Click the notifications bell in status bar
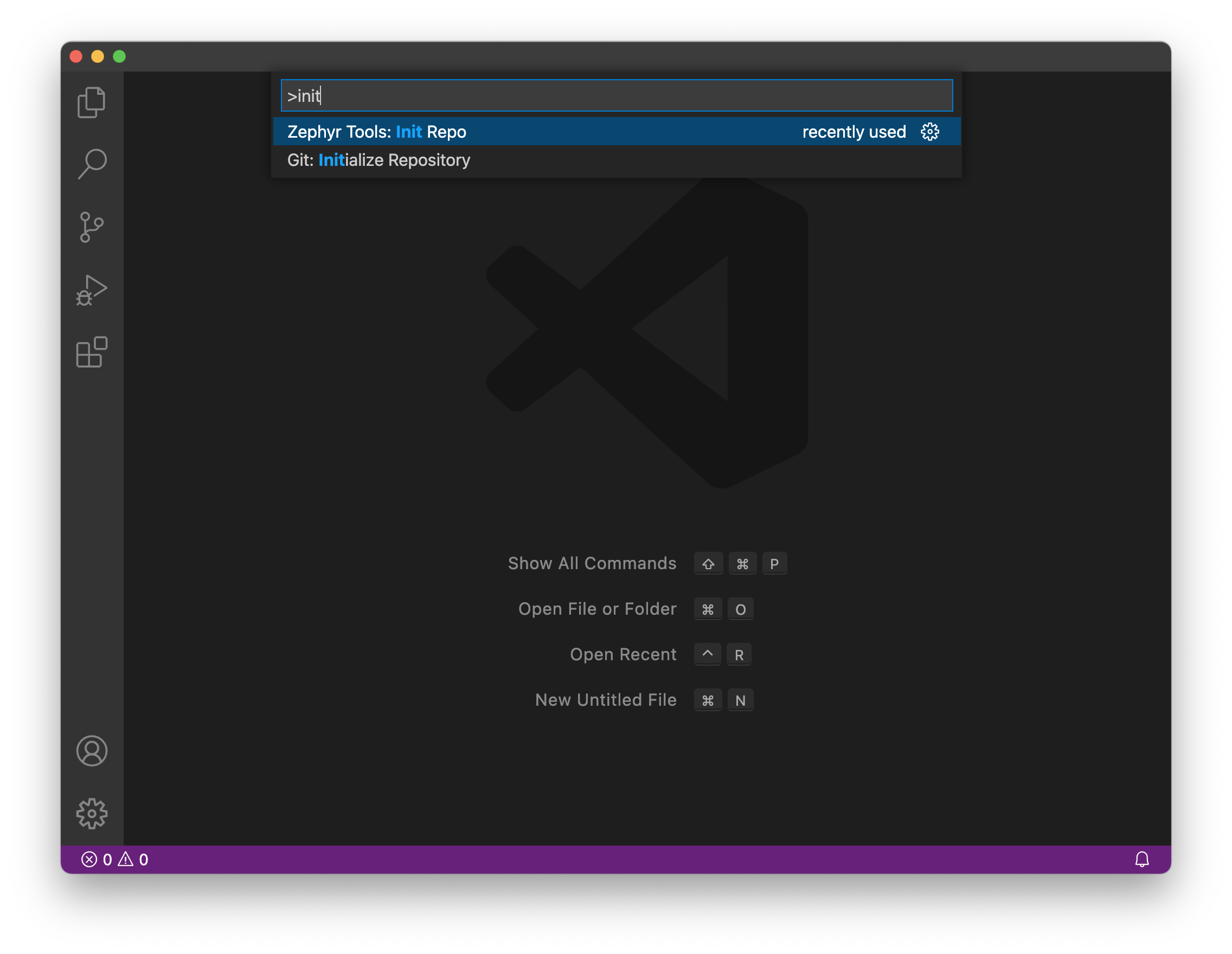1232x954 pixels. [1142, 859]
